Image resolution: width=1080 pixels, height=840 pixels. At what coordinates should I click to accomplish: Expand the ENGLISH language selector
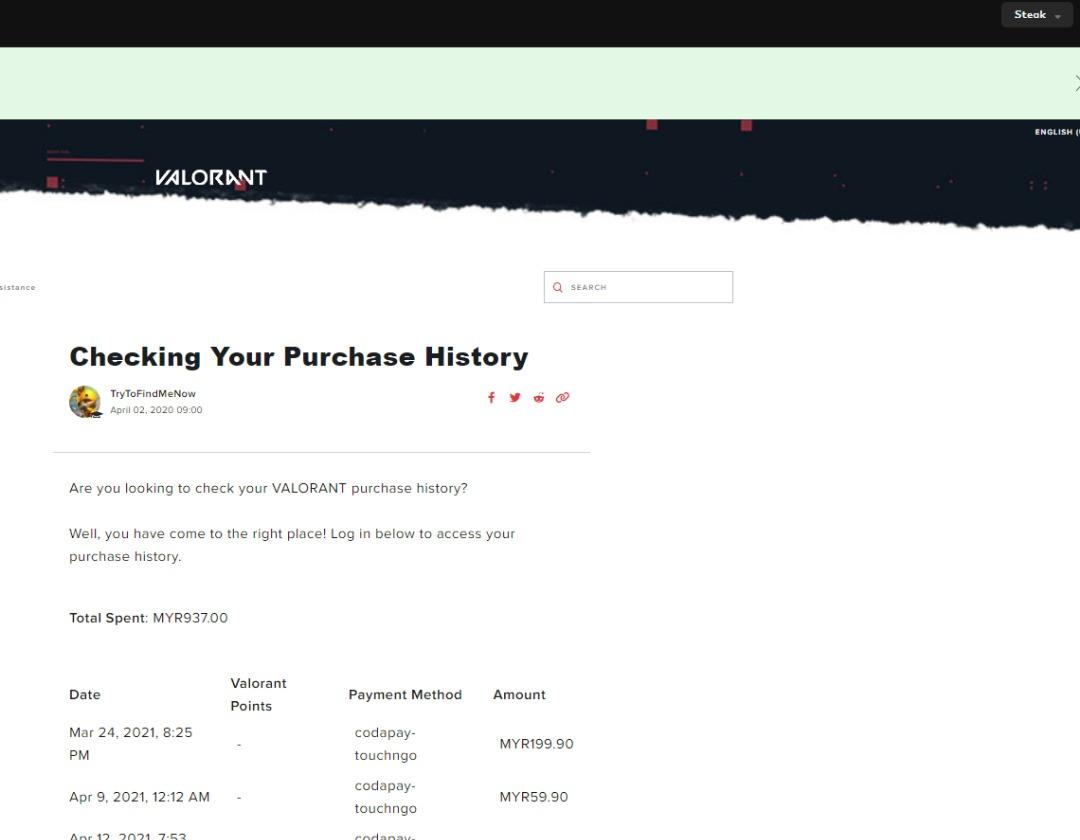point(1055,132)
